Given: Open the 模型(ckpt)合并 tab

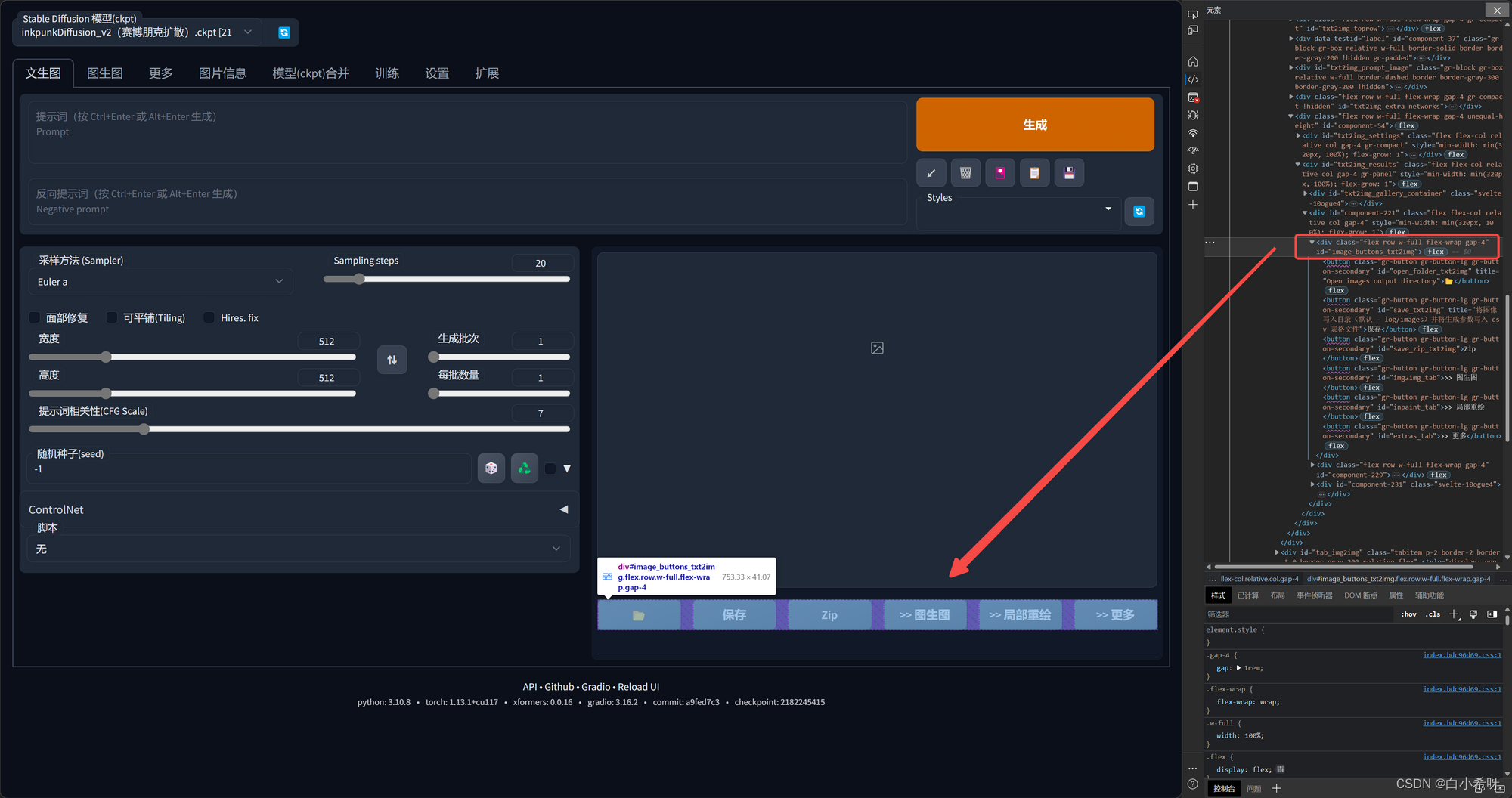Looking at the screenshot, I should pos(311,73).
